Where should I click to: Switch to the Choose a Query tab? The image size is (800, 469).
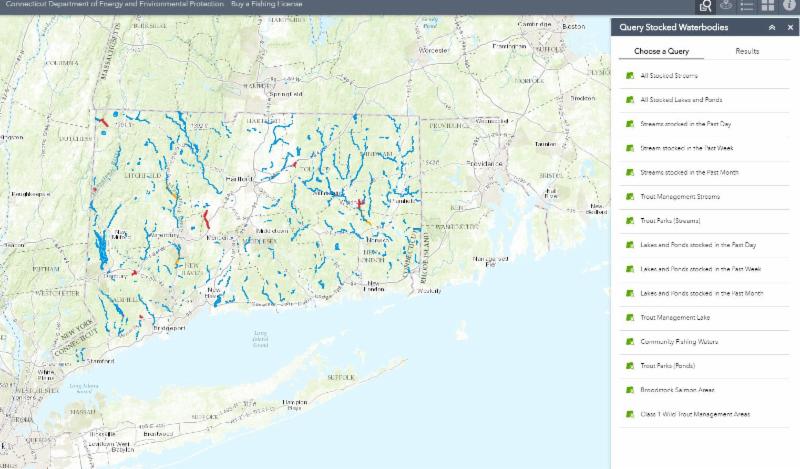[x=661, y=51]
